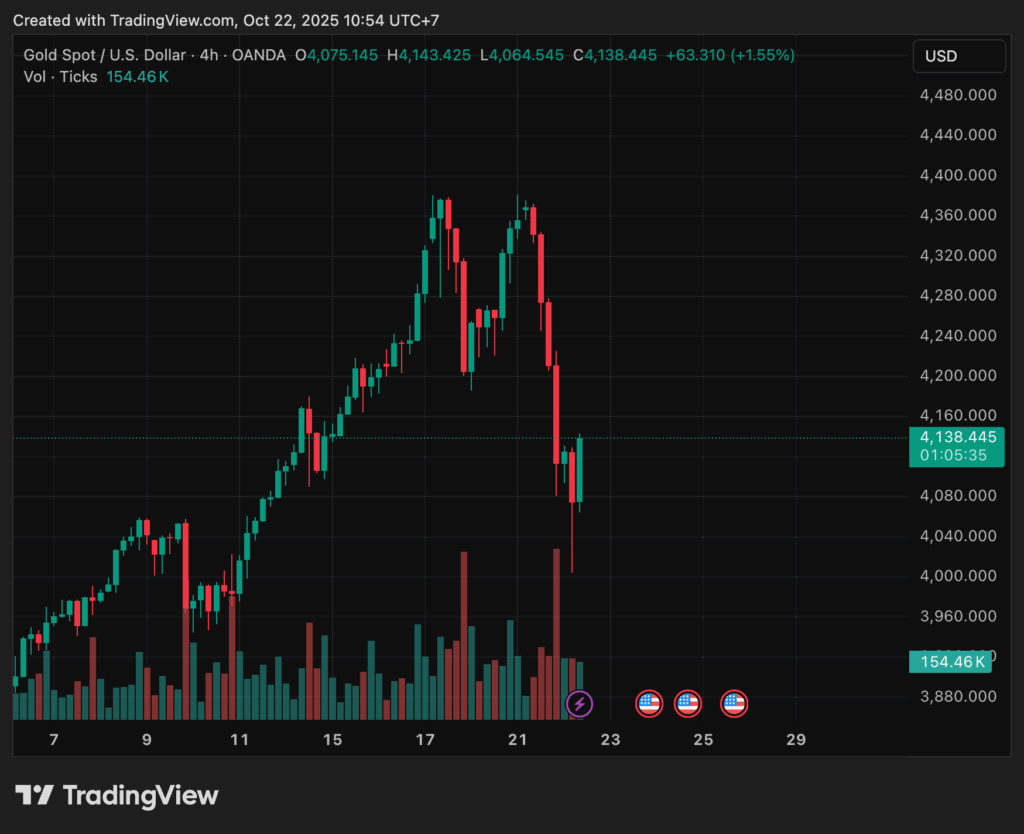This screenshot has width=1024, height=834.
Task: Click the current price label 4,138.445
Action: (958, 437)
